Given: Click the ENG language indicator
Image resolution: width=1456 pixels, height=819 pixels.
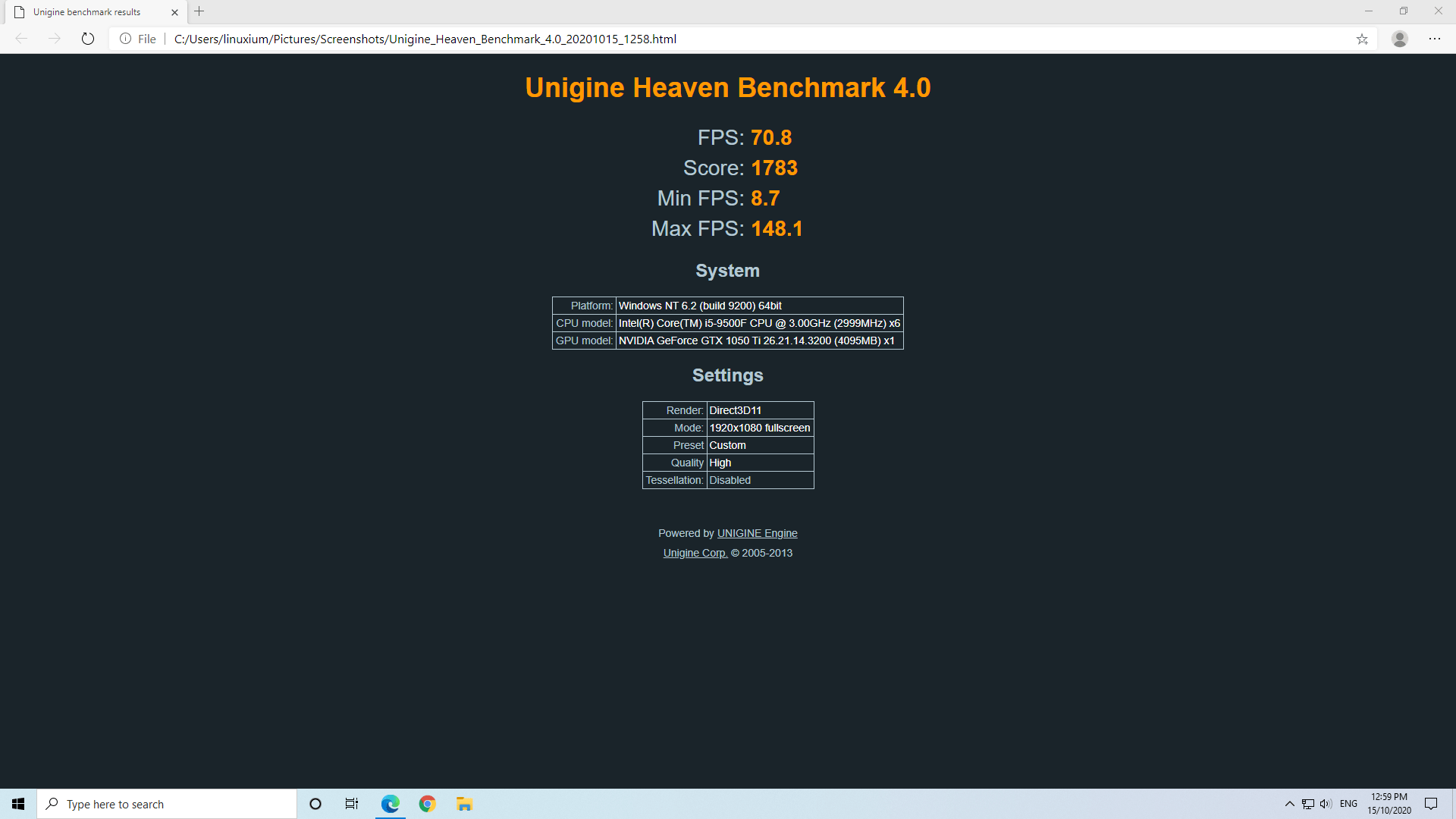Looking at the screenshot, I should [1348, 804].
